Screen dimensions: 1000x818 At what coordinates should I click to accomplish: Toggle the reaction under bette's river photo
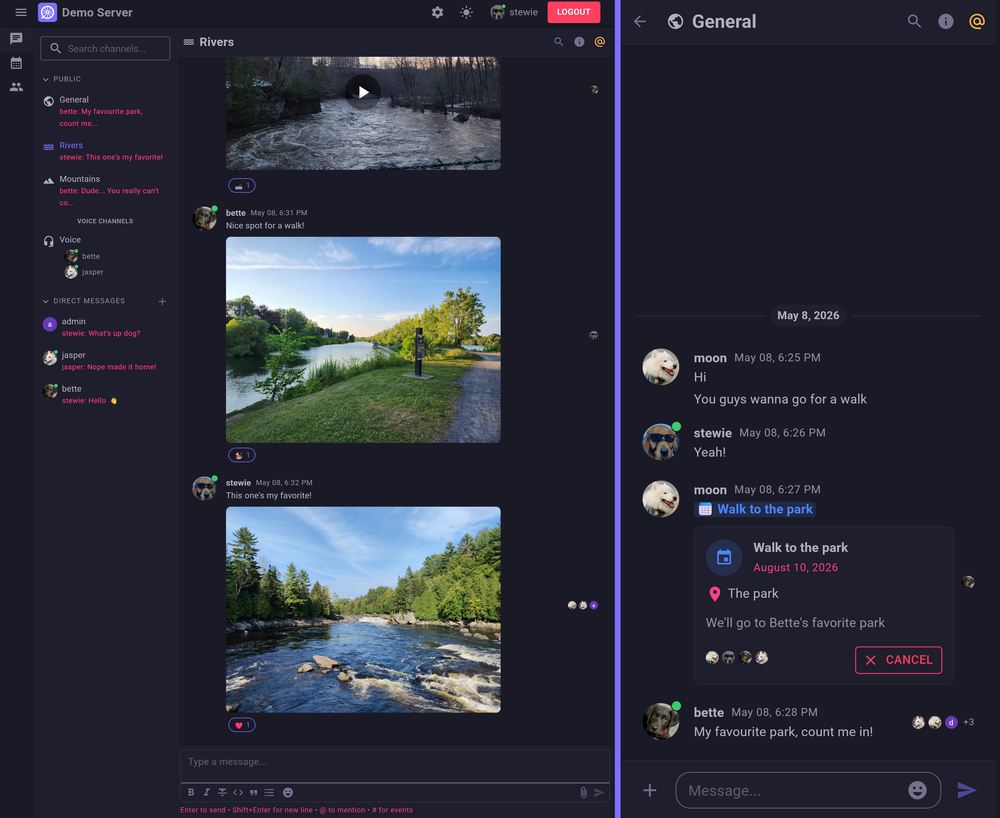[242, 455]
